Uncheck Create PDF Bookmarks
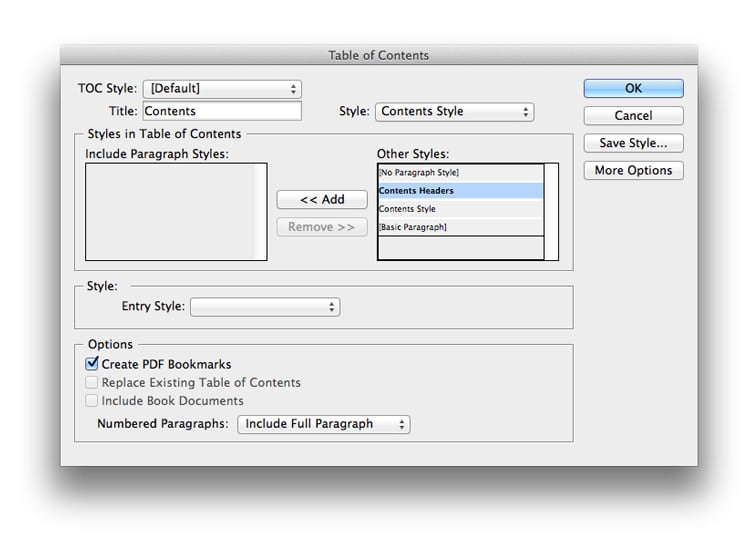Screen dimensions: 750x533 91,364
